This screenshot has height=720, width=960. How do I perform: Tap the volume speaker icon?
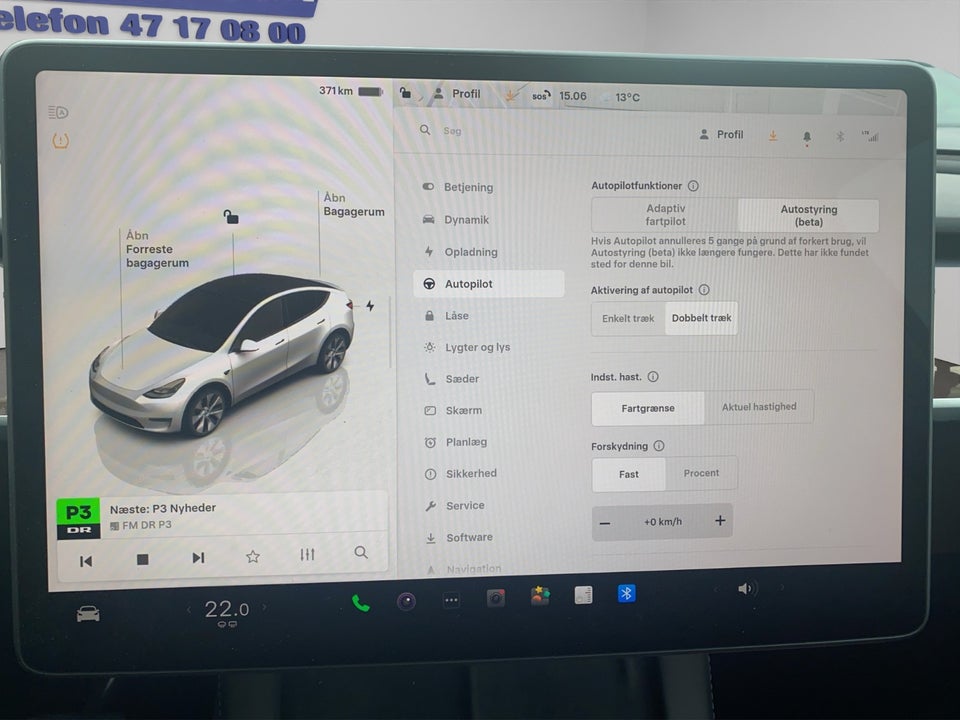coord(744,588)
